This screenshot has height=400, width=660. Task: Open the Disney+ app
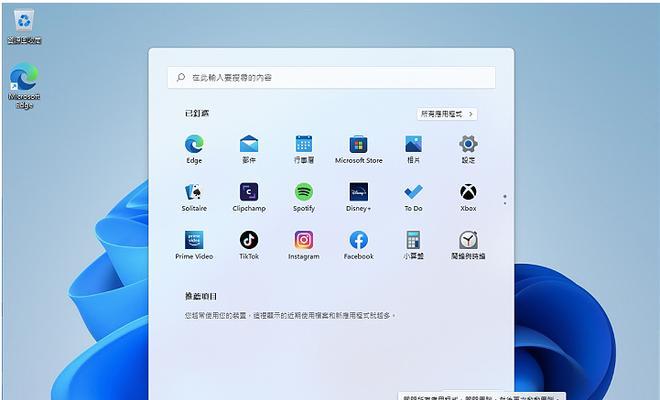359,197
